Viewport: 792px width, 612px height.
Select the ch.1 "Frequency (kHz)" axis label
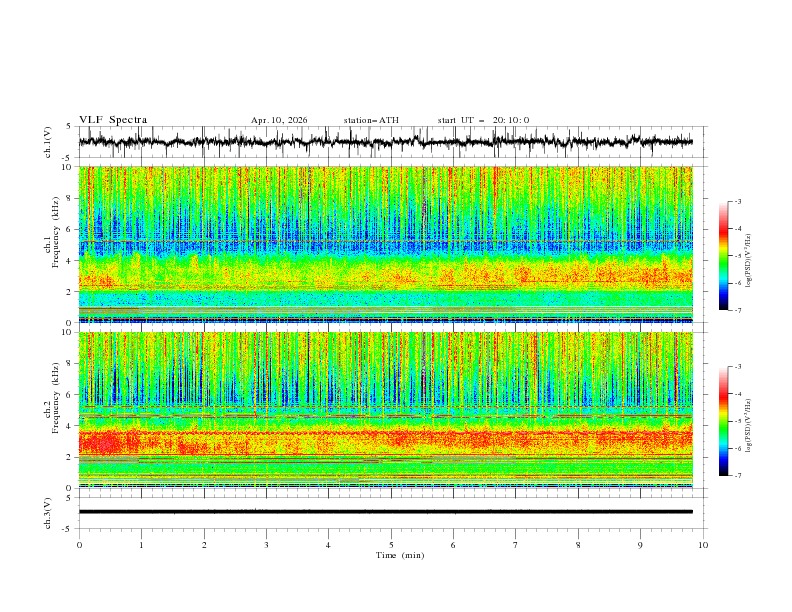(x=56, y=230)
